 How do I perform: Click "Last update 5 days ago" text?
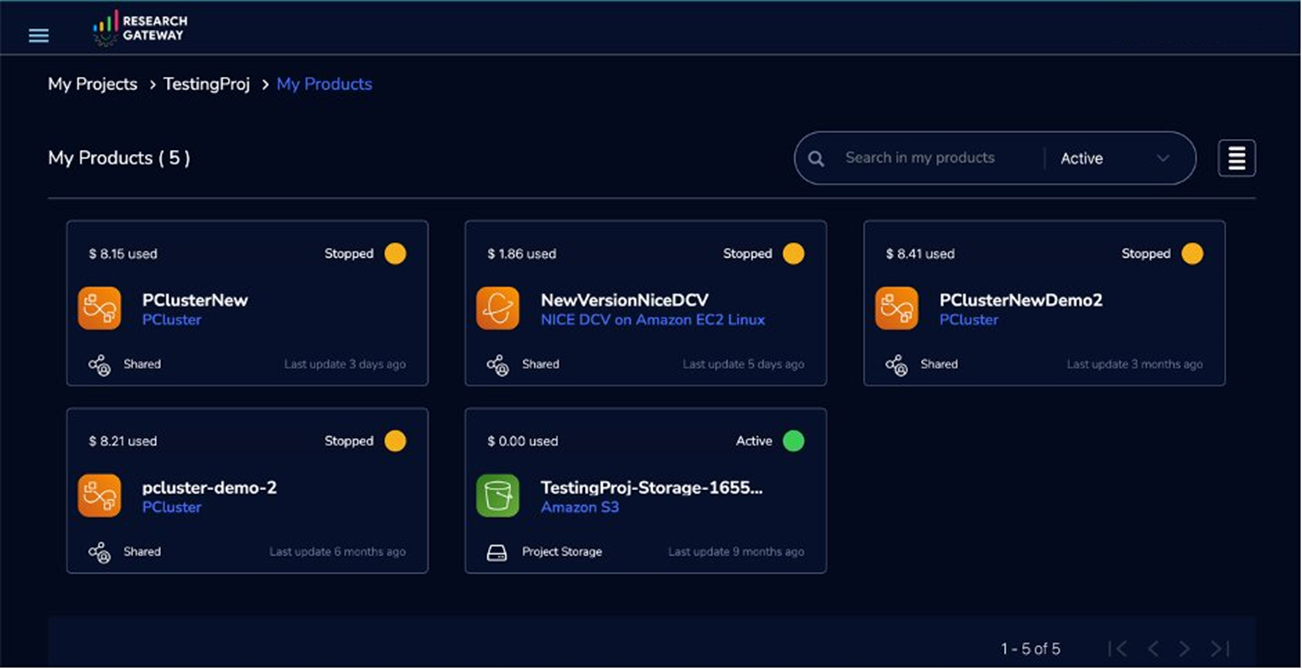pyautogui.click(x=743, y=365)
